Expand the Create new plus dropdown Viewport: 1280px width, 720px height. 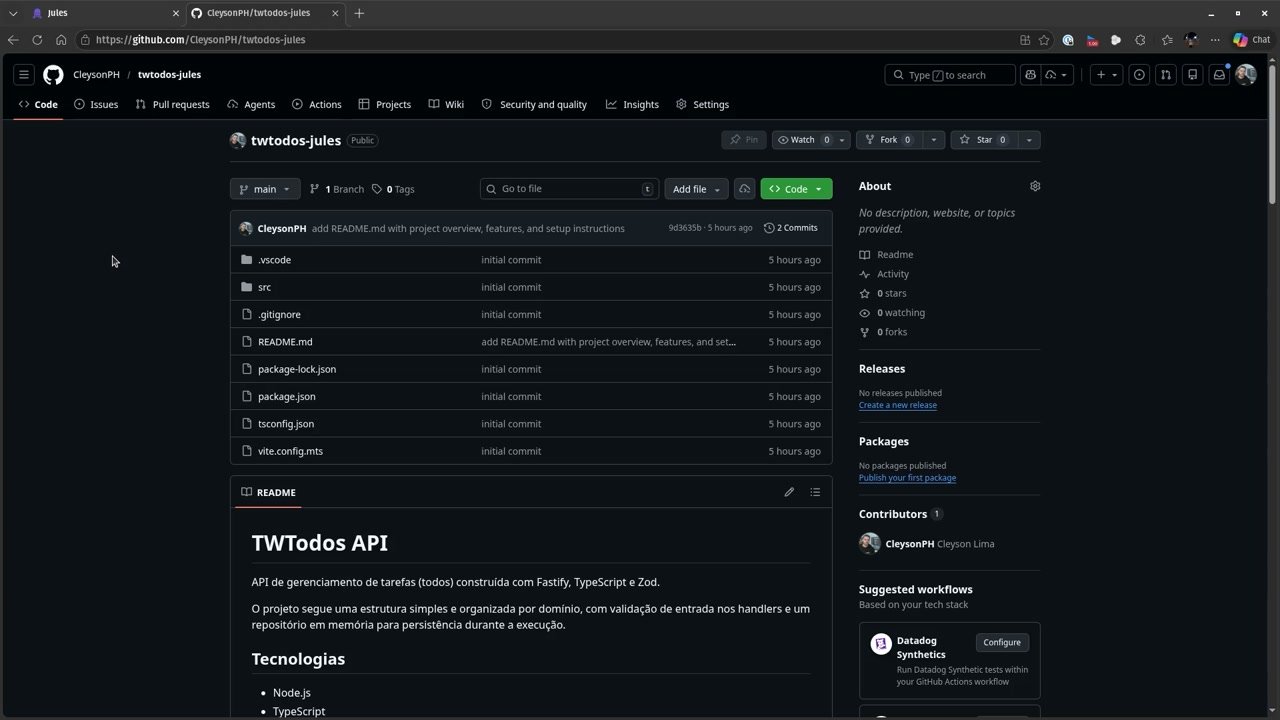[1106, 75]
